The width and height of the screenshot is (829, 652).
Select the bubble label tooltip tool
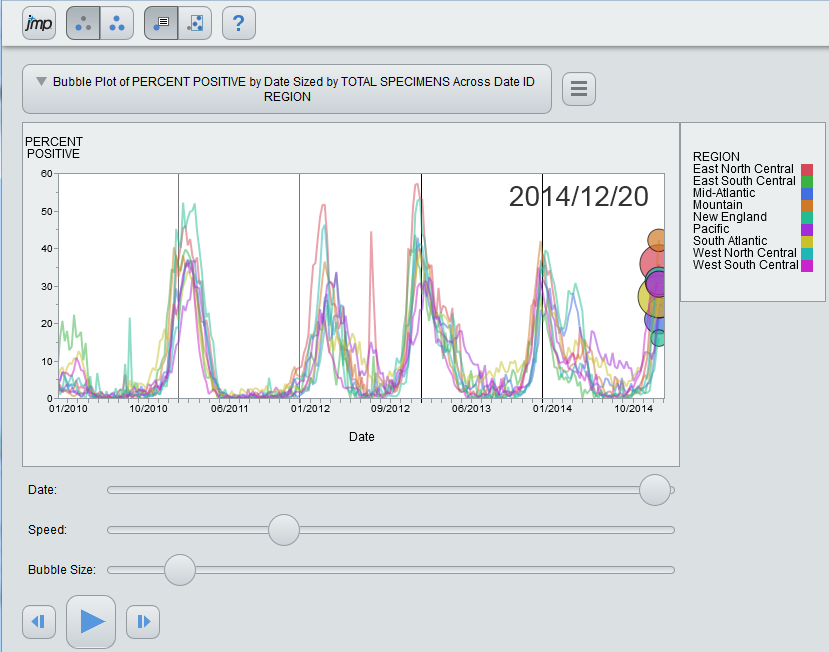pos(161,22)
